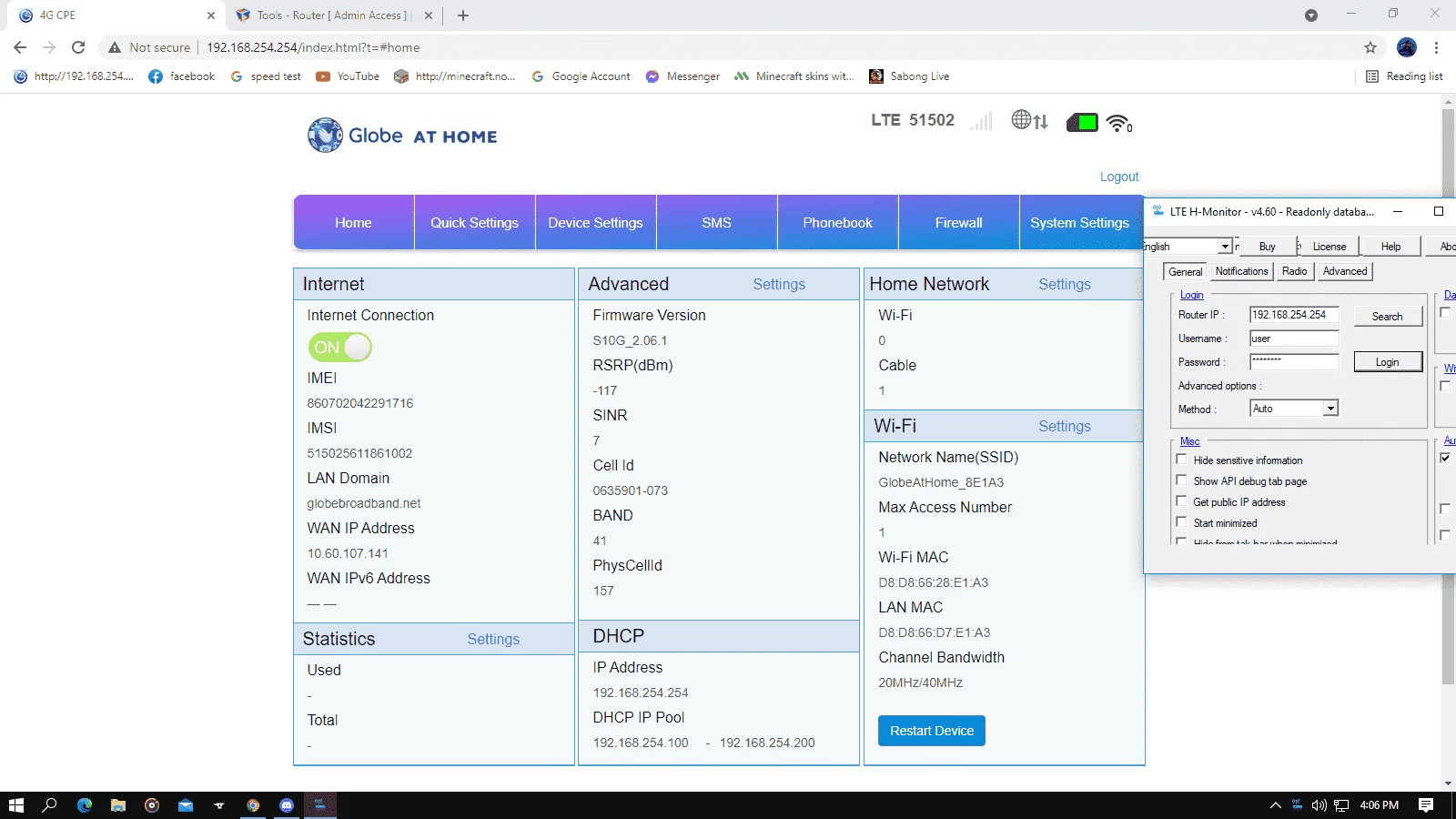Click the Login button in LTE H-Monitor
Image resolution: width=1456 pixels, height=819 pixels.
click(1387, 362)
